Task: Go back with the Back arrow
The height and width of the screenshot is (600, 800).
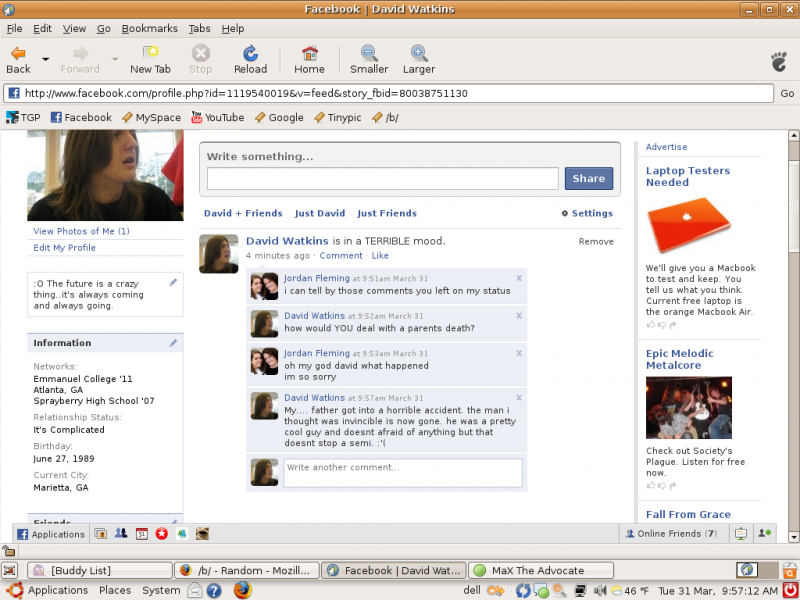Action: (18, 60)
